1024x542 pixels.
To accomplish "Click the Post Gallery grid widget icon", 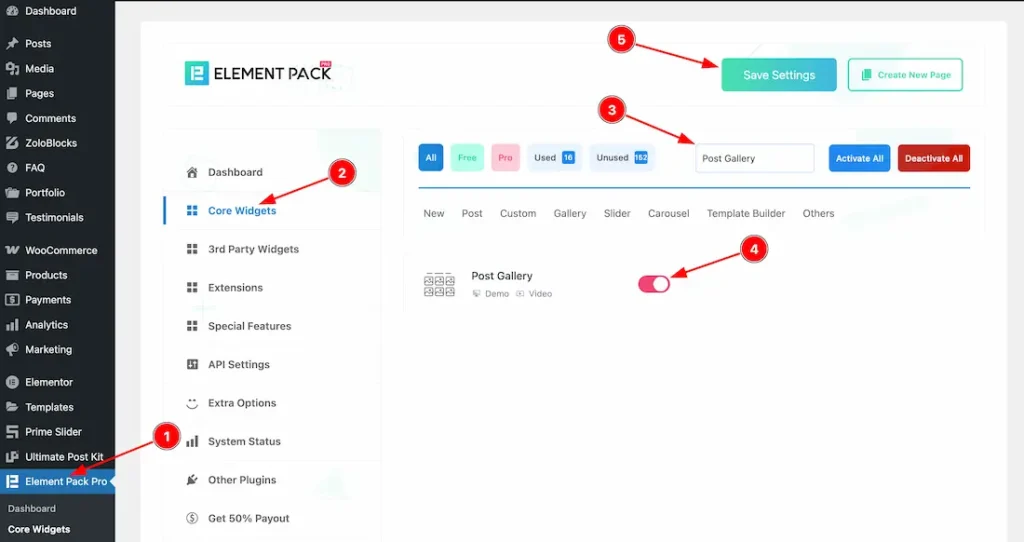I will click(439, 285).
